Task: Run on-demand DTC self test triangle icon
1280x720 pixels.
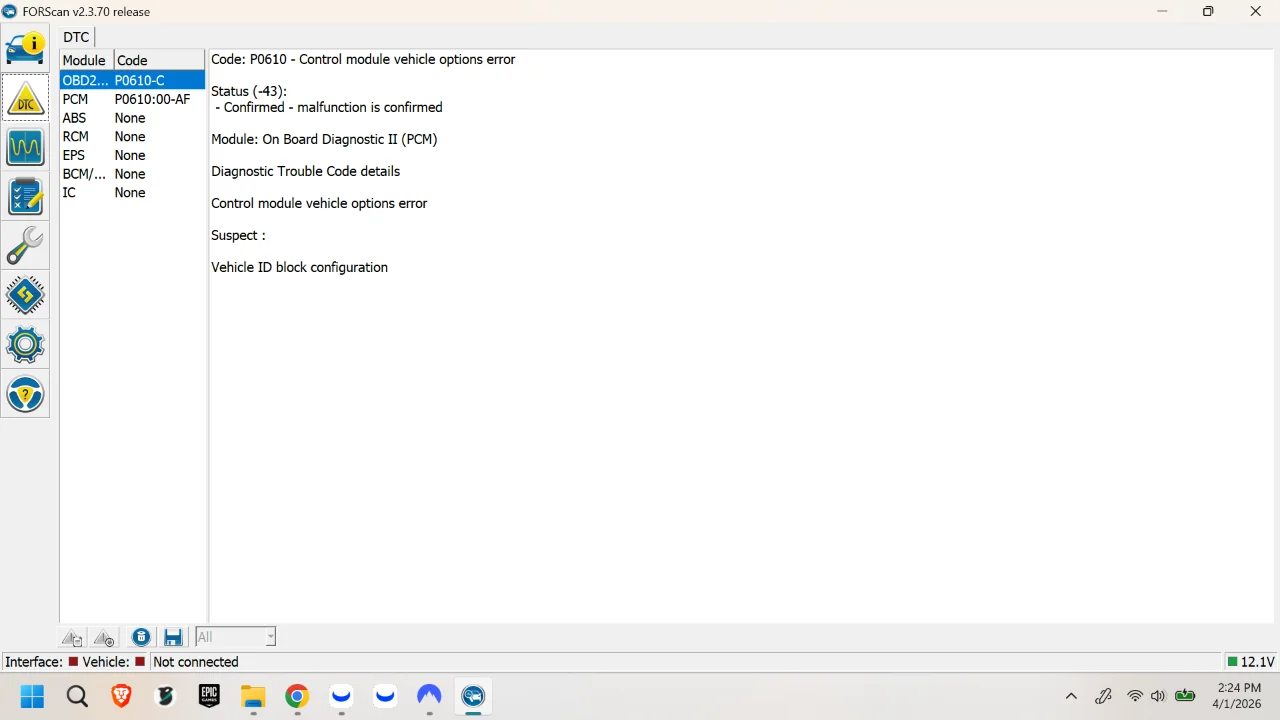Action: click(104, 637)
